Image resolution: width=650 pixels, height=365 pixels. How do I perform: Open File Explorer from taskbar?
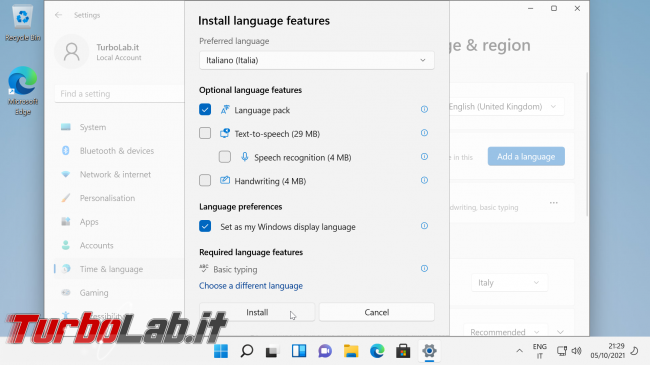coord(351,351)
